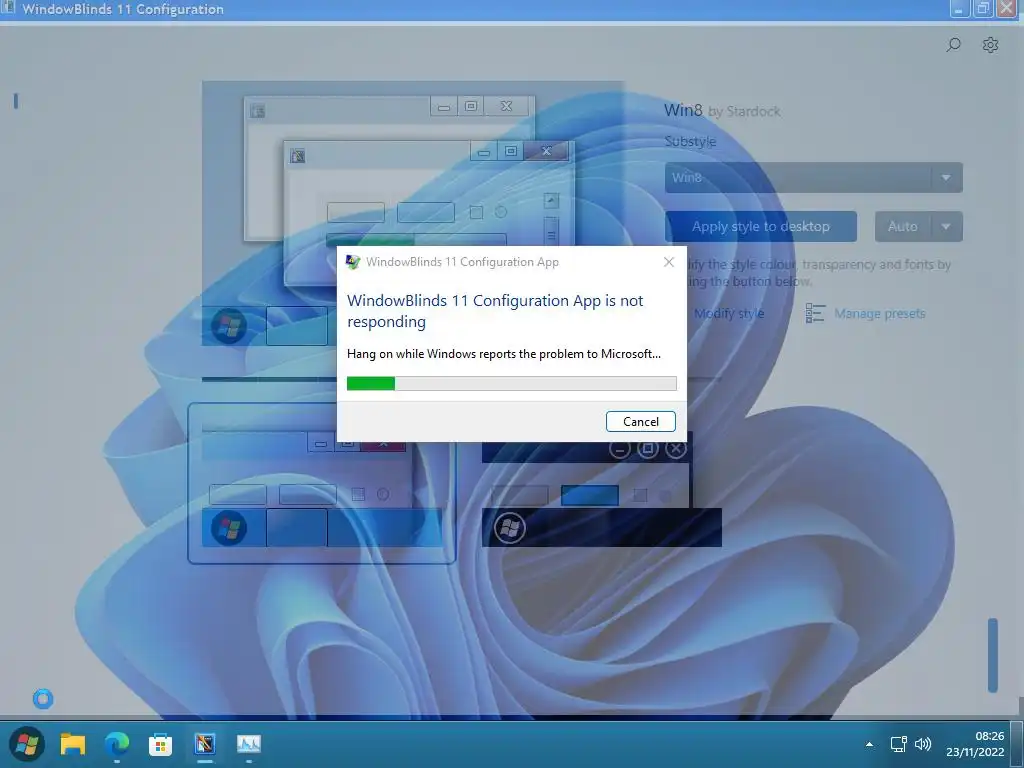
Task: Close the WindowBlinds not responding dialog
Action: tap(668, 262)
